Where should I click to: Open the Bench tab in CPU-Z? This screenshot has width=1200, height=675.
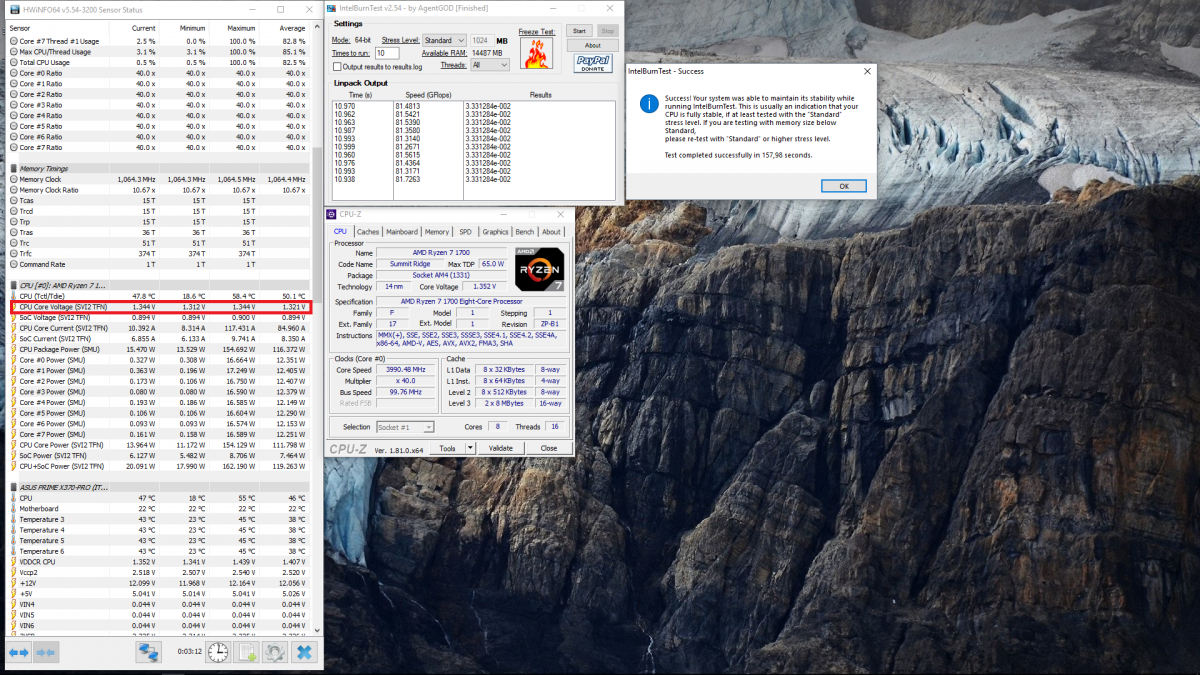(525, 232)
